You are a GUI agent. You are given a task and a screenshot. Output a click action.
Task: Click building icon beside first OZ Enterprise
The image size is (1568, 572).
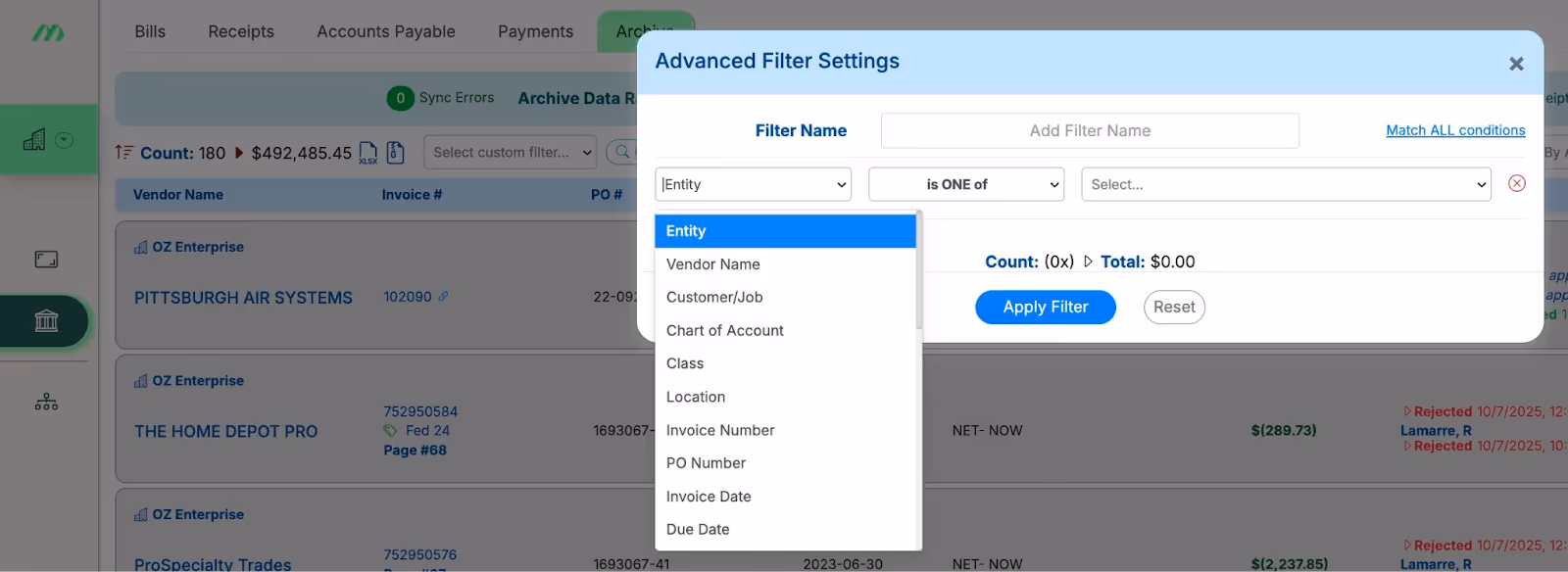[141, 247]
